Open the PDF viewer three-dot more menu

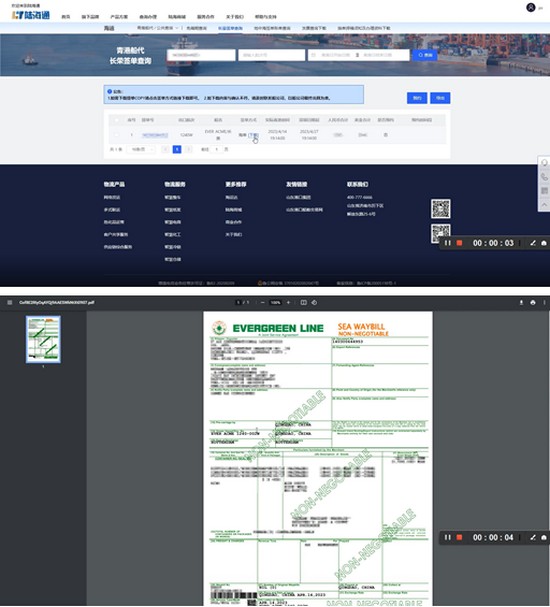tap(544, 302)
